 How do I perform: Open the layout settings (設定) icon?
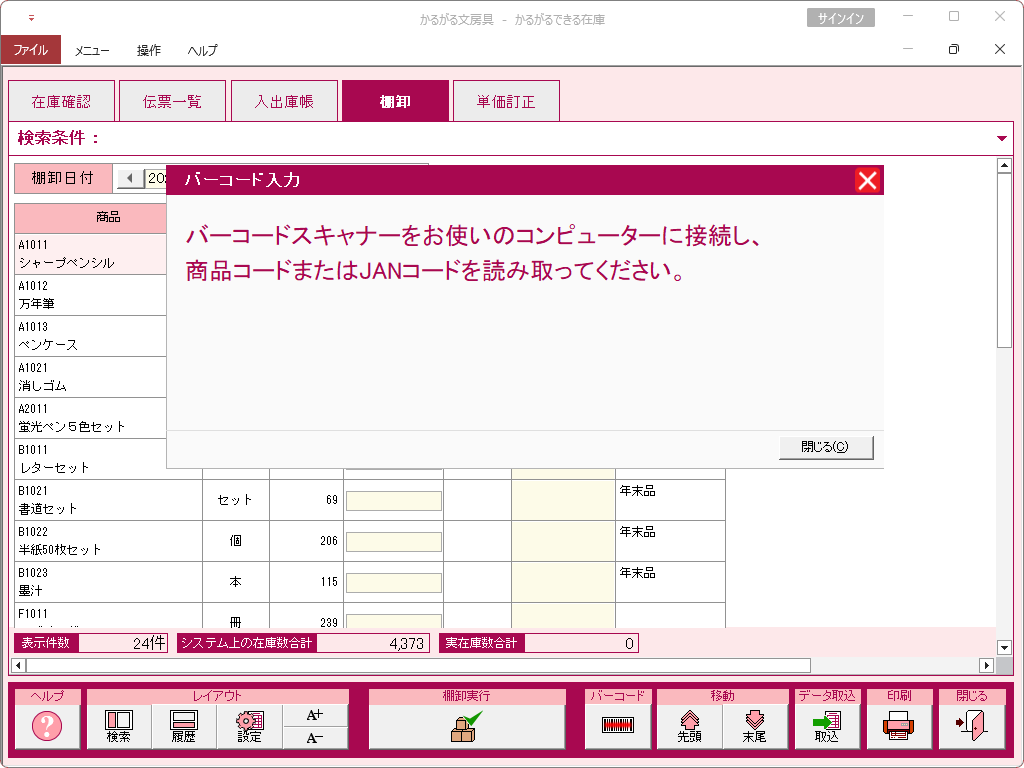[x=249, y=726]
